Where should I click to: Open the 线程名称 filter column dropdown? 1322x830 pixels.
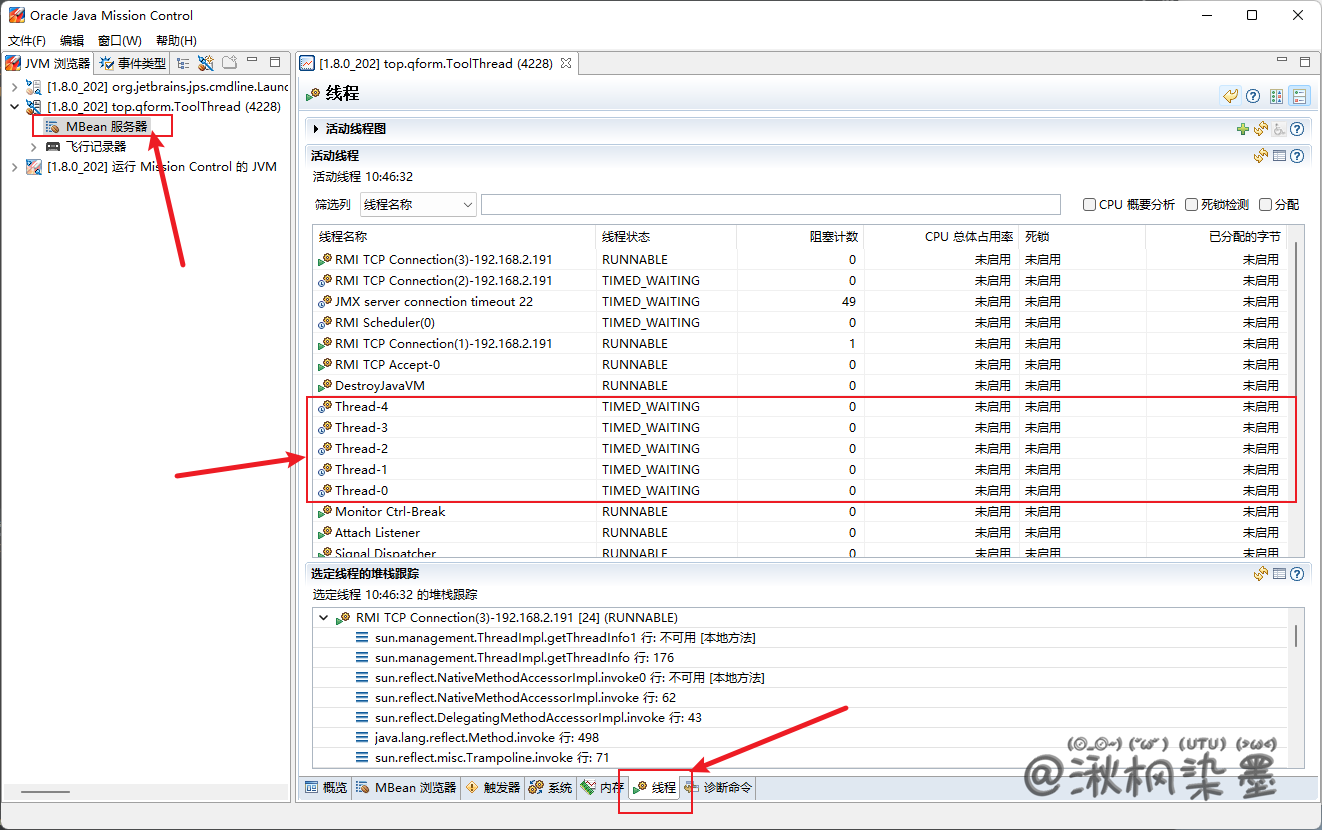418,205
